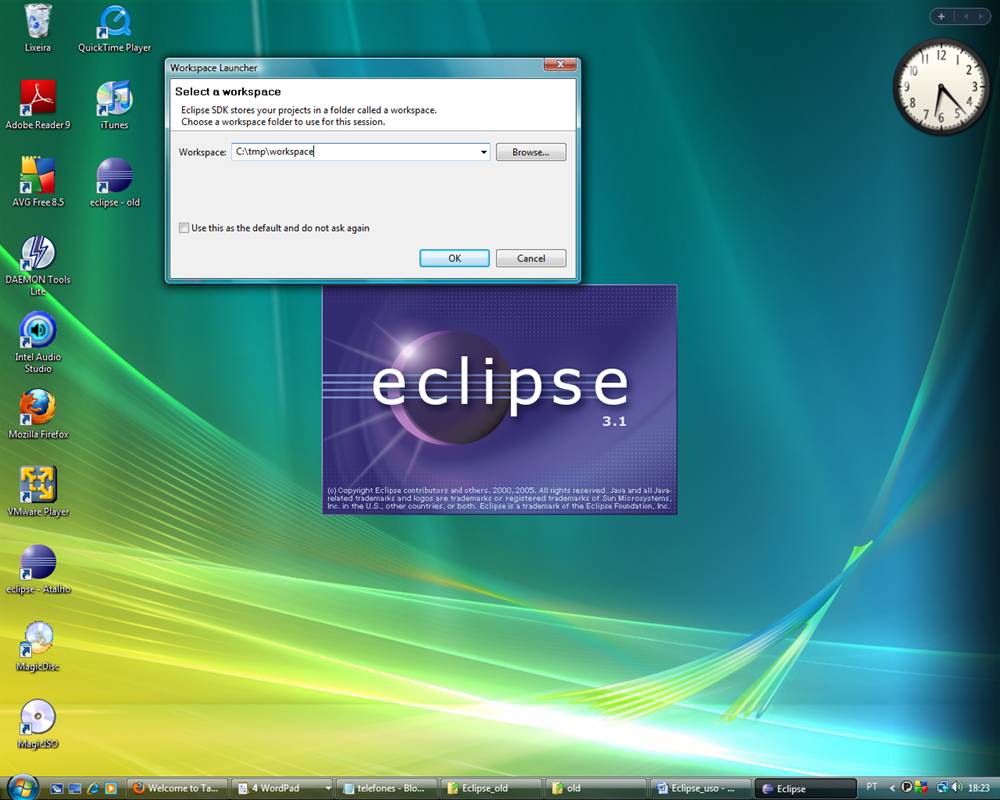This screenshot has width=1000, height=800.
Task: Click the active Eclipse taskbar button
Action: (x=805, y=789)
